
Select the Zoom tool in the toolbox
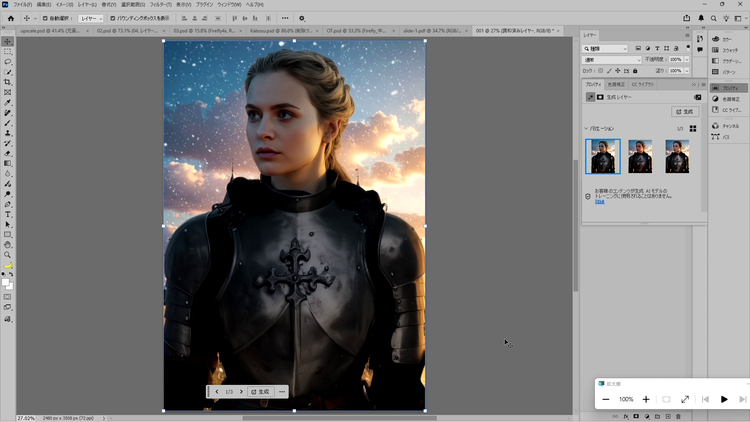[7, 255]
